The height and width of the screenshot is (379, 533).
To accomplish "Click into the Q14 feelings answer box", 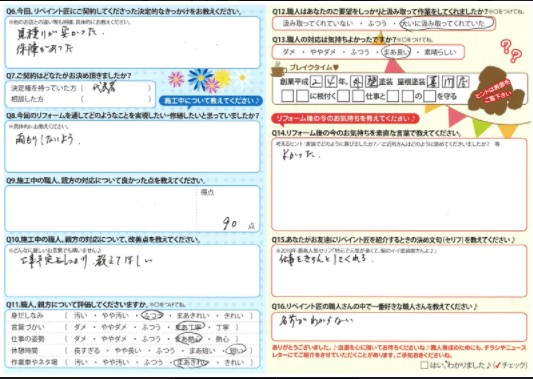I will coord(399,185).
